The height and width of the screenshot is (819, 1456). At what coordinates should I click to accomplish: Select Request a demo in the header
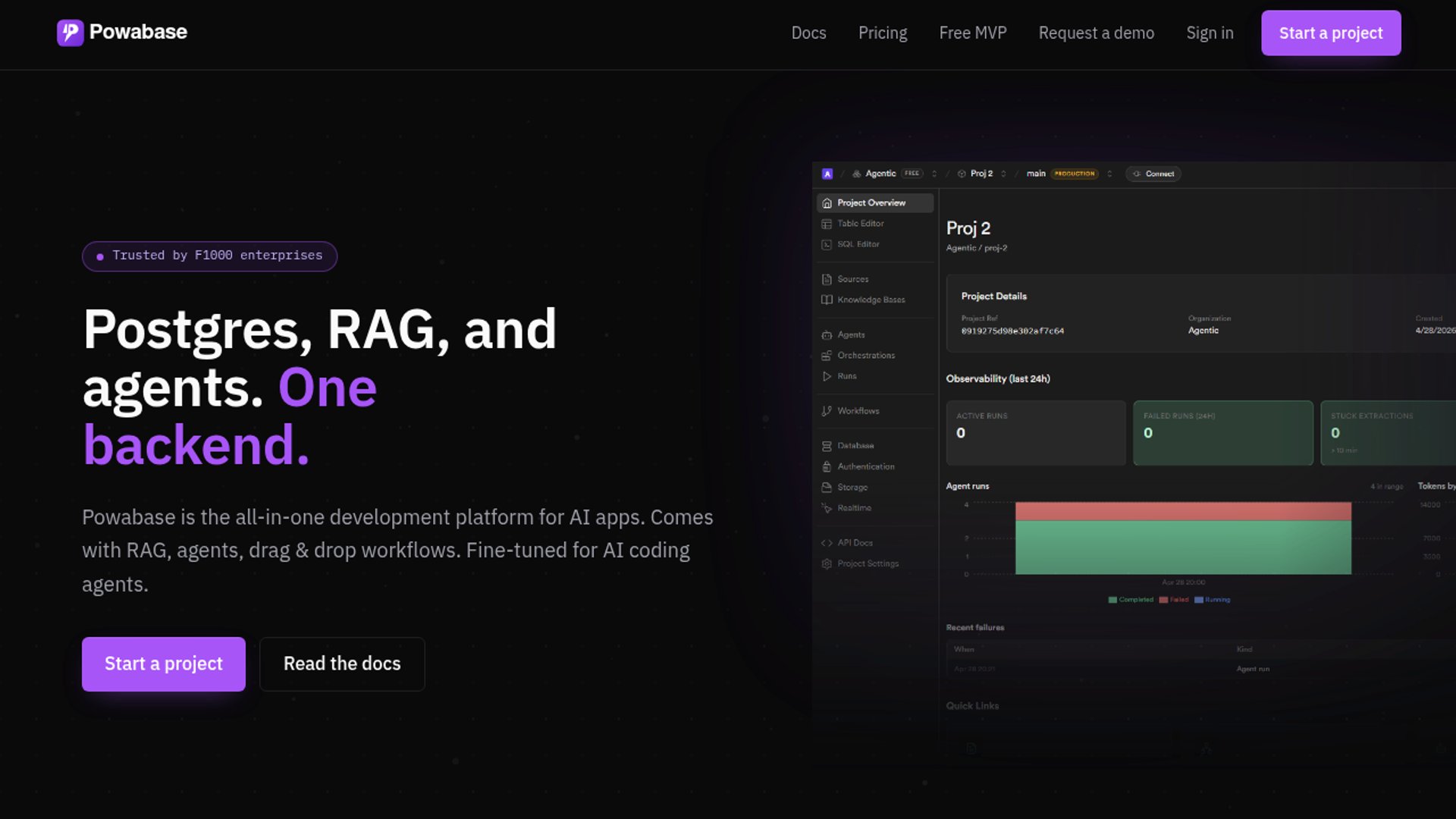click(1097, 33)
